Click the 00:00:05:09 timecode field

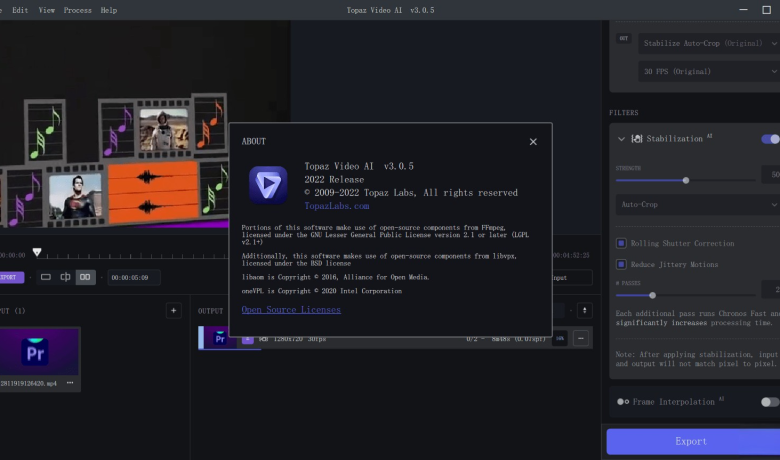pyautogui.click(x=133, y=277)
